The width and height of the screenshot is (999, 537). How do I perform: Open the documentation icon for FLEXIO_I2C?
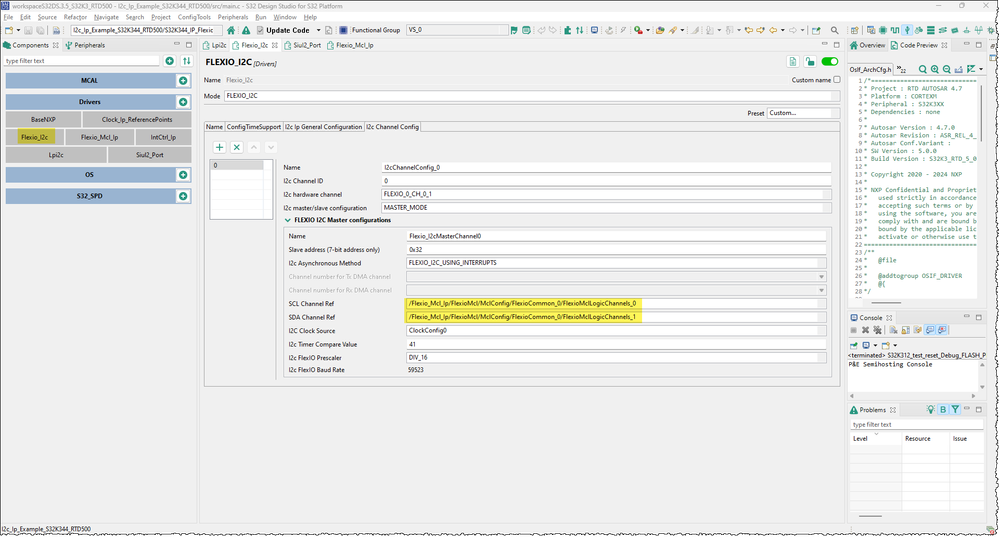point(793,61)
